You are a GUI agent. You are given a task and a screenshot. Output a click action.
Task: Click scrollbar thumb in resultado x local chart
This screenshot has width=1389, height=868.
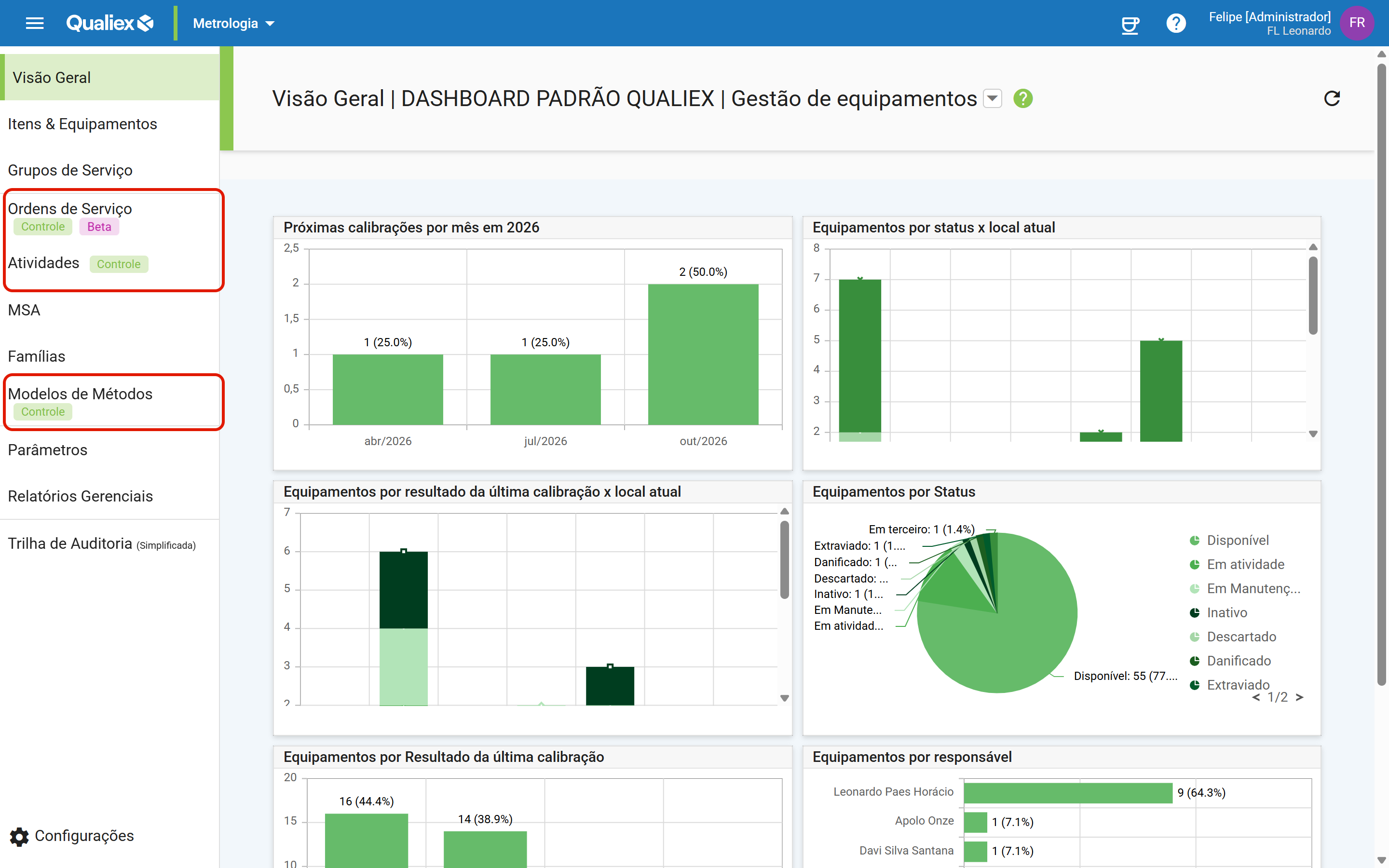784,560
